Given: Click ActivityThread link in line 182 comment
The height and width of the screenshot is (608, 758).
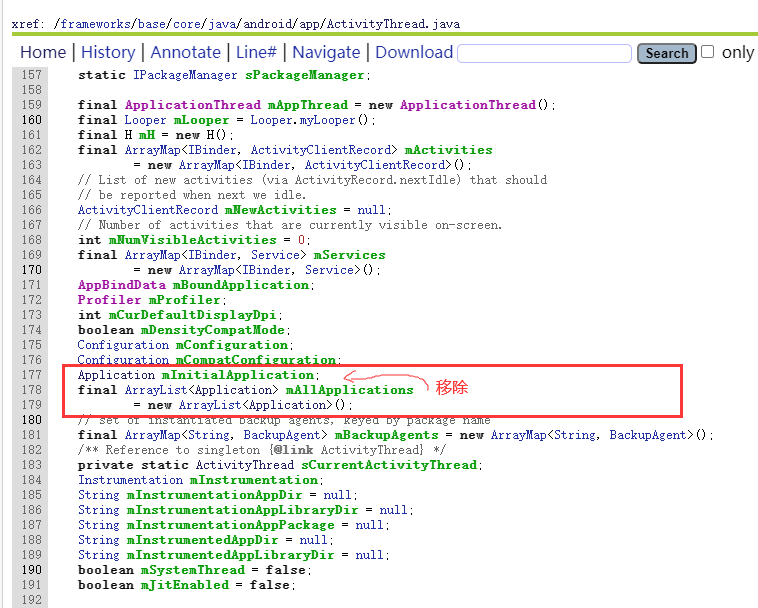Looking at the screenshot, I should (371, 449).
